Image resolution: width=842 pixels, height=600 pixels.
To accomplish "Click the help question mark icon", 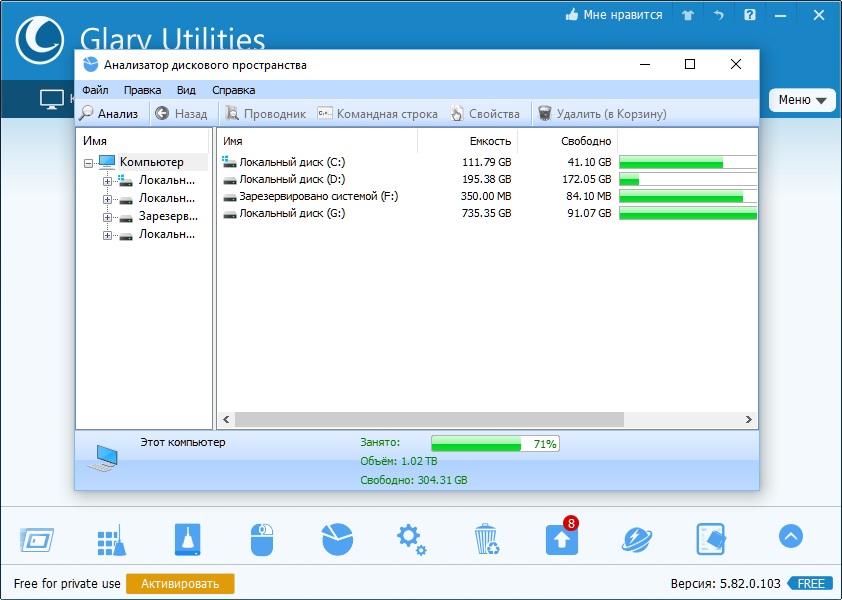I will tap(749, 15).
